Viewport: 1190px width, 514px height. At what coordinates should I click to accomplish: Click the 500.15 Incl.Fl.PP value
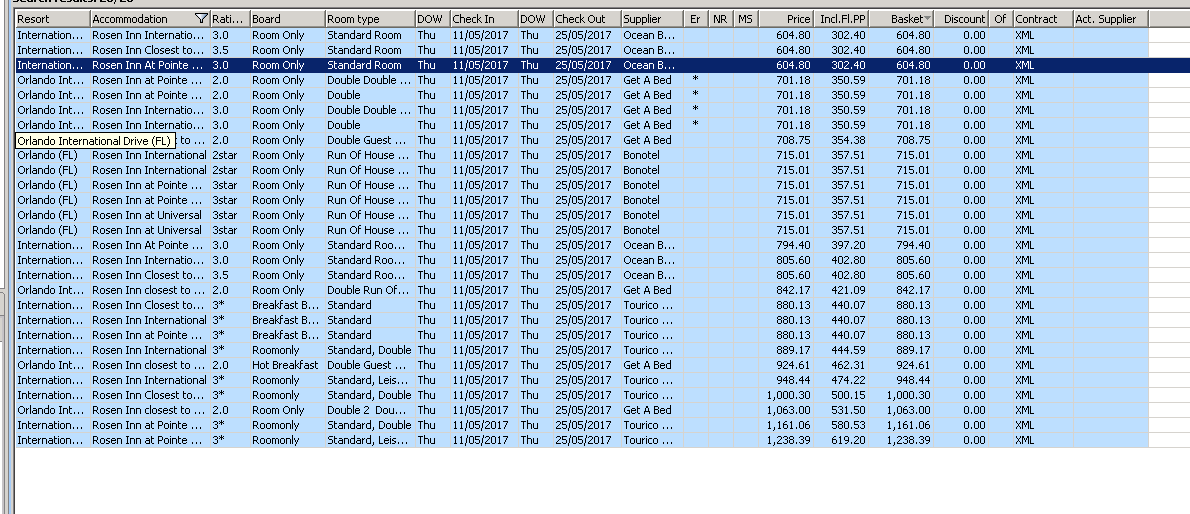tap(848, 395)
